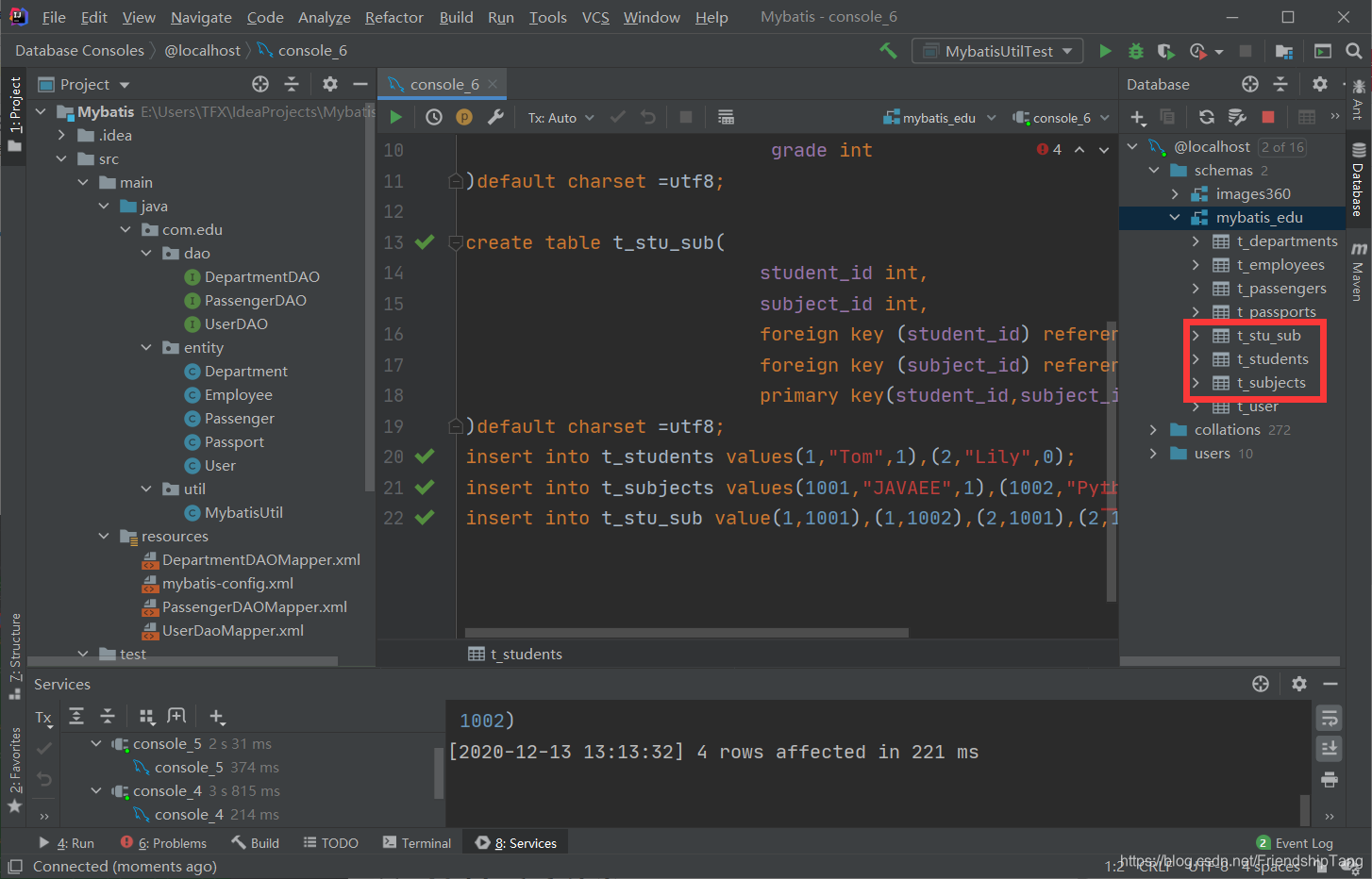This screenshot has height=879, width=1372.
Task: Click the green build hammer icon
Action: tap(888, 51)
